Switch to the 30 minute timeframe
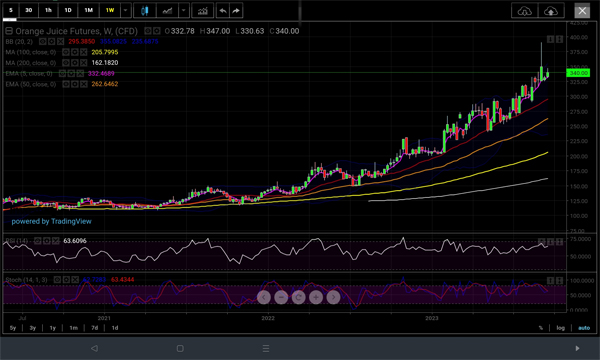This screenshot has width=600, height=360. click(x=29, y=10)
